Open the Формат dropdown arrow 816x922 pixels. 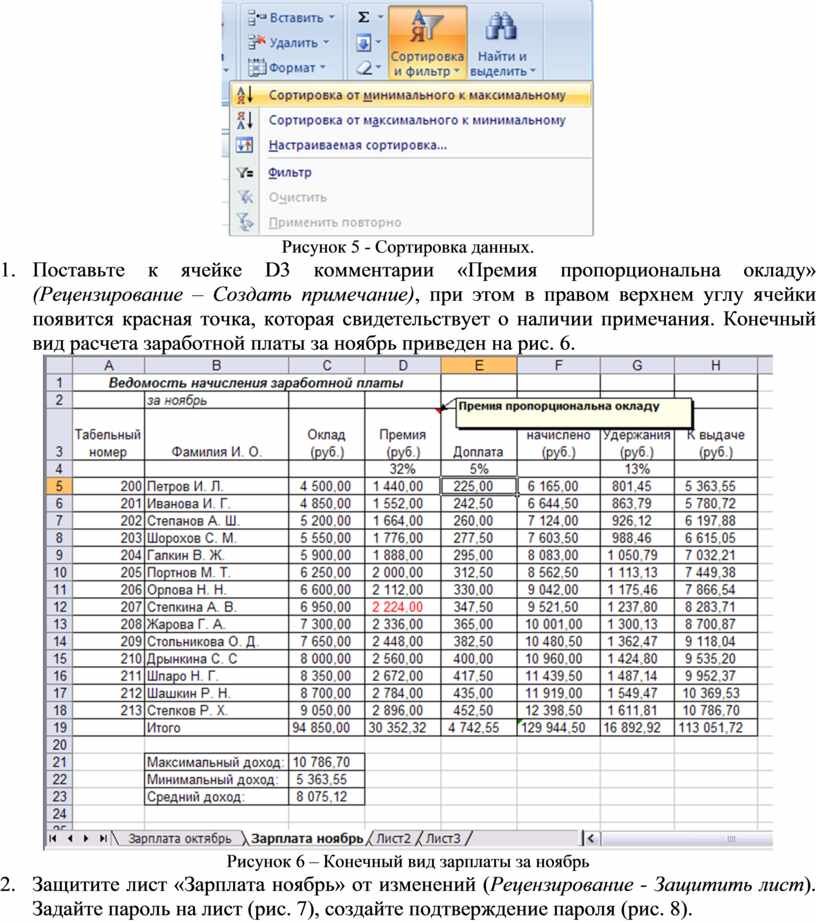pos(323,68)
